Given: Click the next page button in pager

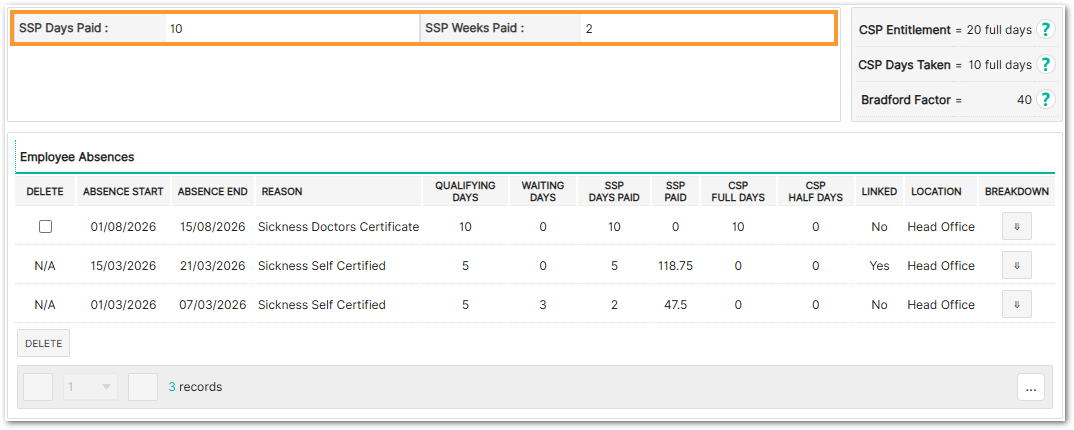Looking at the screenshot, I should pos(143,387).
